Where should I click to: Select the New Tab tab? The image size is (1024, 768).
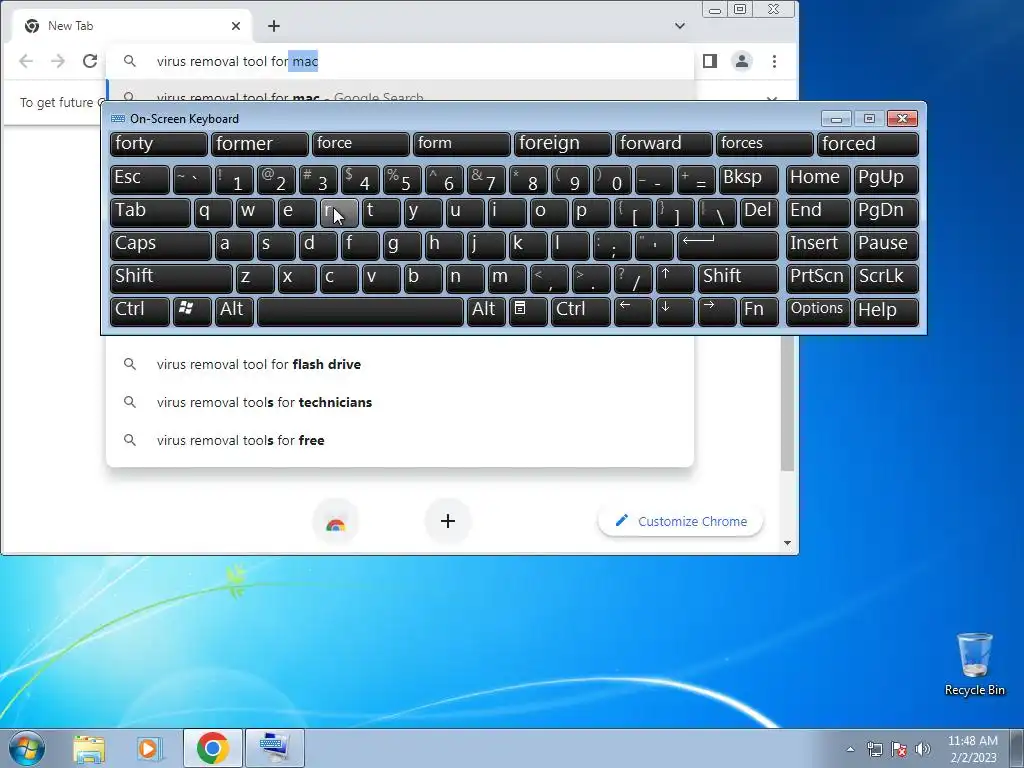point(134,26)
